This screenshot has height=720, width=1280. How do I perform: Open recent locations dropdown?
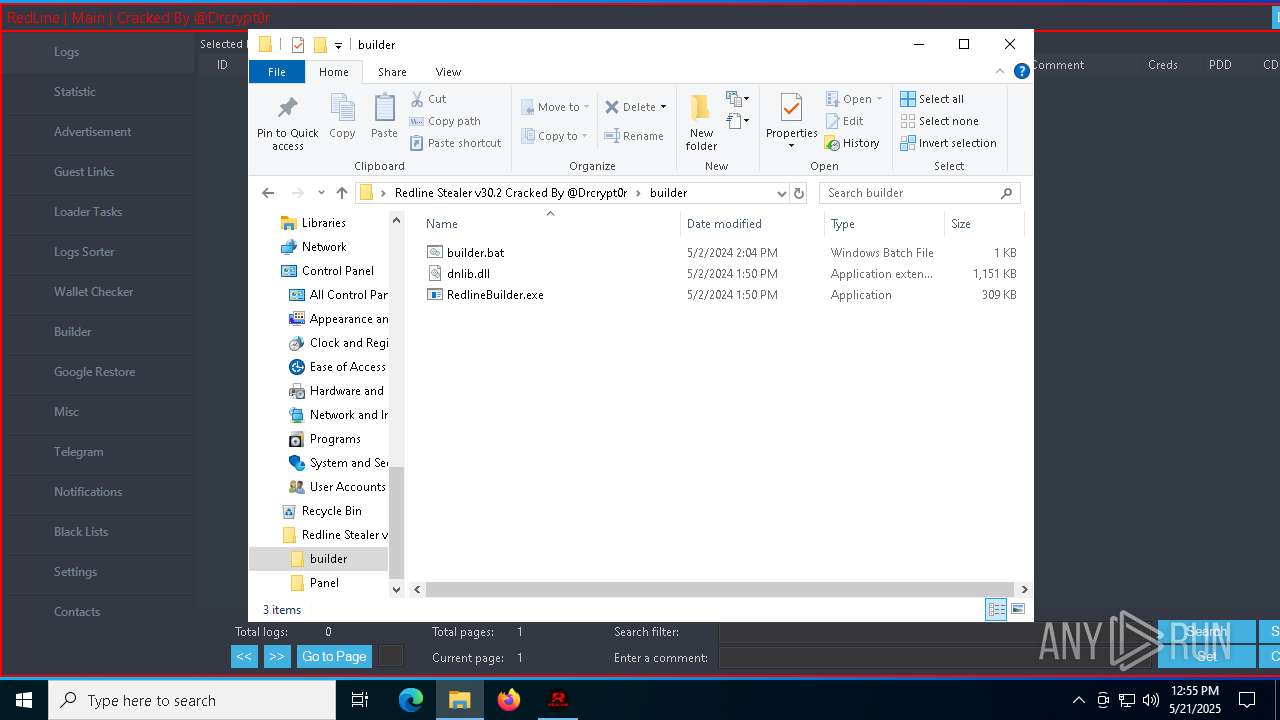321,193
